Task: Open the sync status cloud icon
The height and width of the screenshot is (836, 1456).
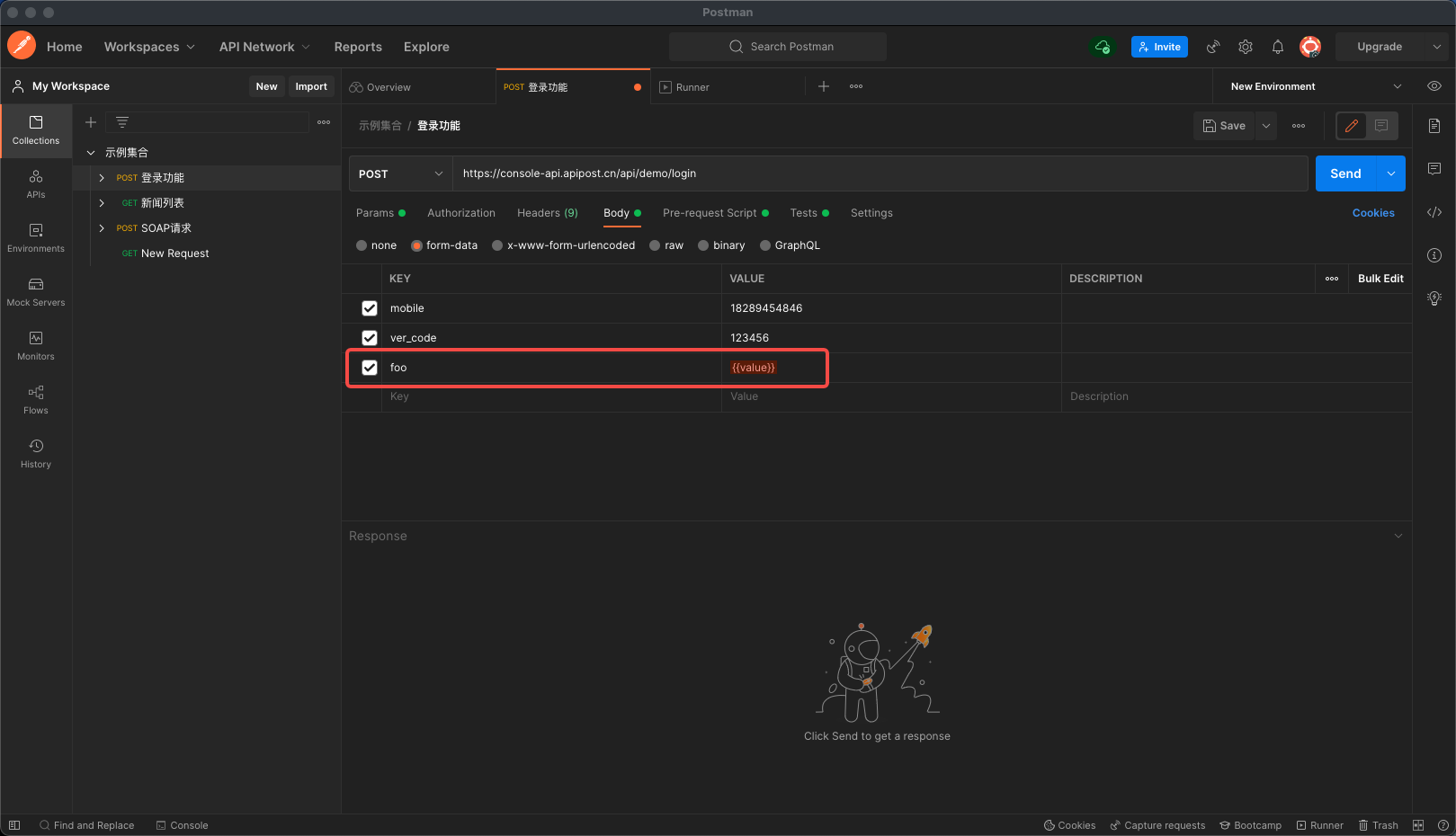Action: click(x=1103, y=47)
